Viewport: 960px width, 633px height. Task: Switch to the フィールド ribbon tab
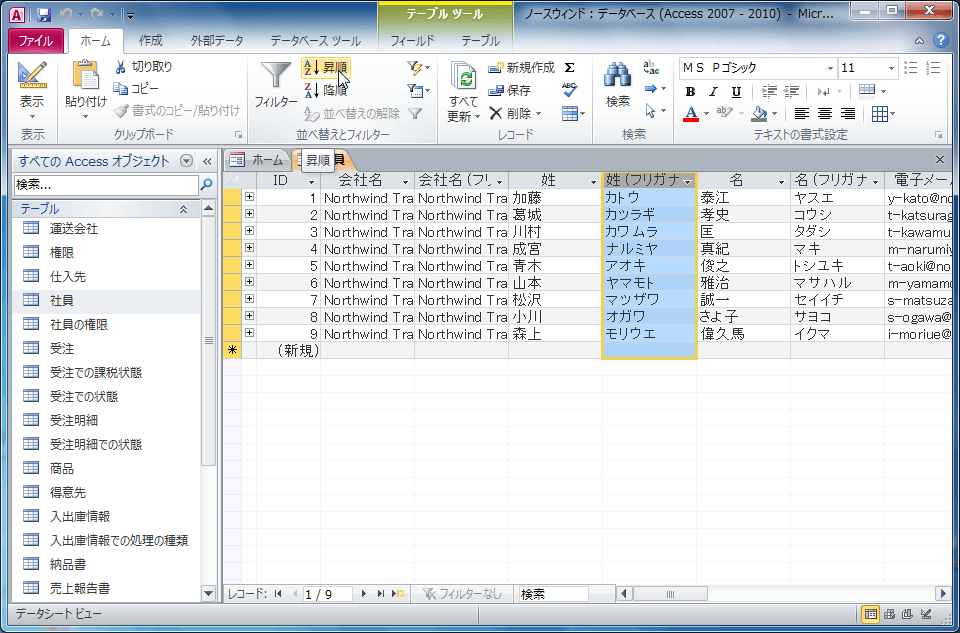pyautogui.click(x=412, y=40)
